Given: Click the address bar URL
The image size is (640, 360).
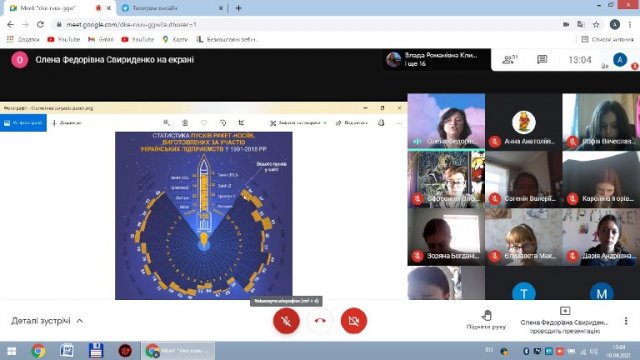Looking at the screenshot, I should click(x=131, y=24).
